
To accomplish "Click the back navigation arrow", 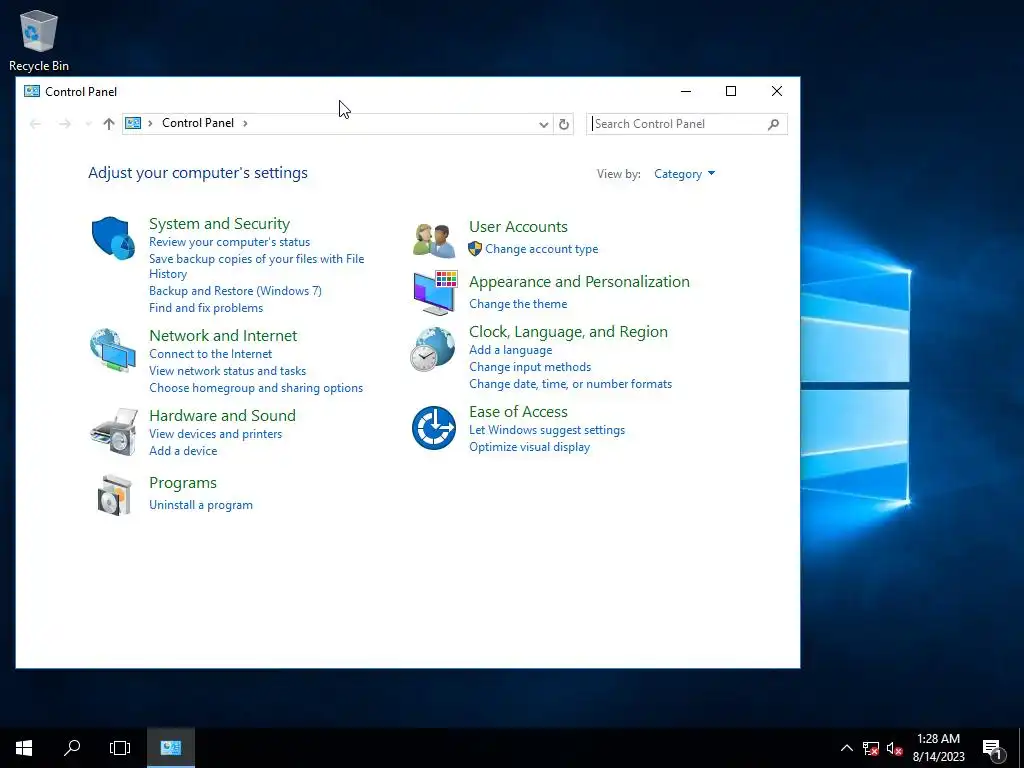I will coord(35,123).
